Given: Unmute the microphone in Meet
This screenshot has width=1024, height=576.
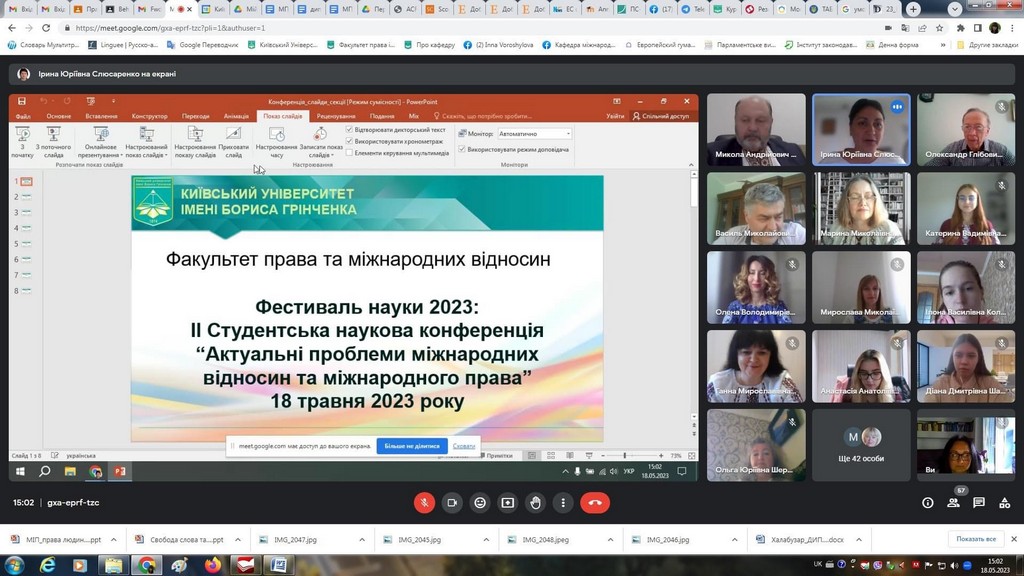Looking at the screenshot, I should 424,503.
